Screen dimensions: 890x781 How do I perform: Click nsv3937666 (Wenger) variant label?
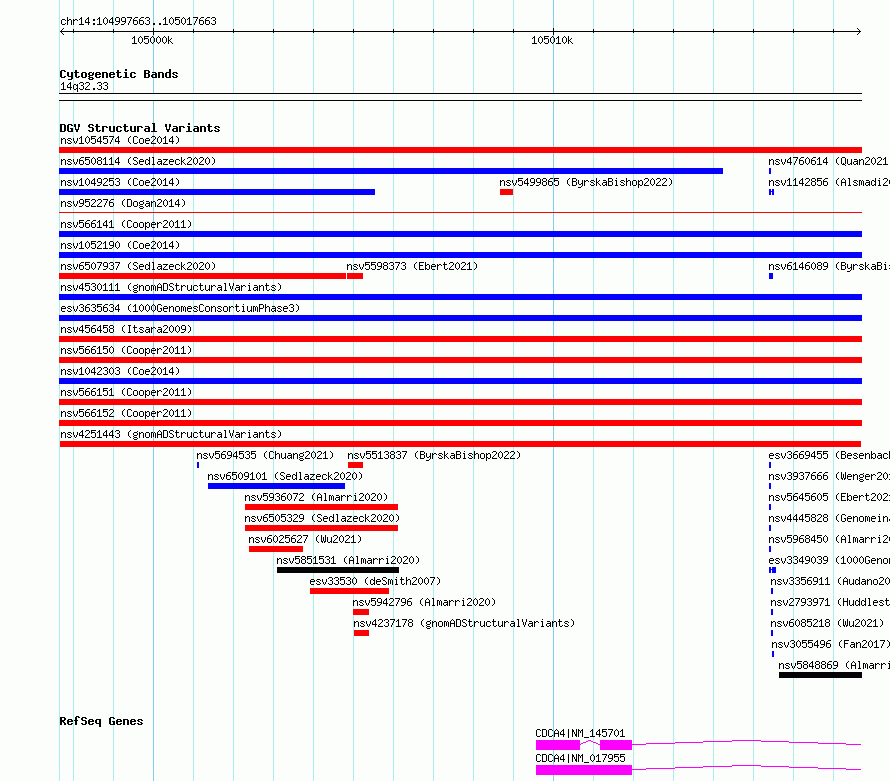(x=828, y=476)
